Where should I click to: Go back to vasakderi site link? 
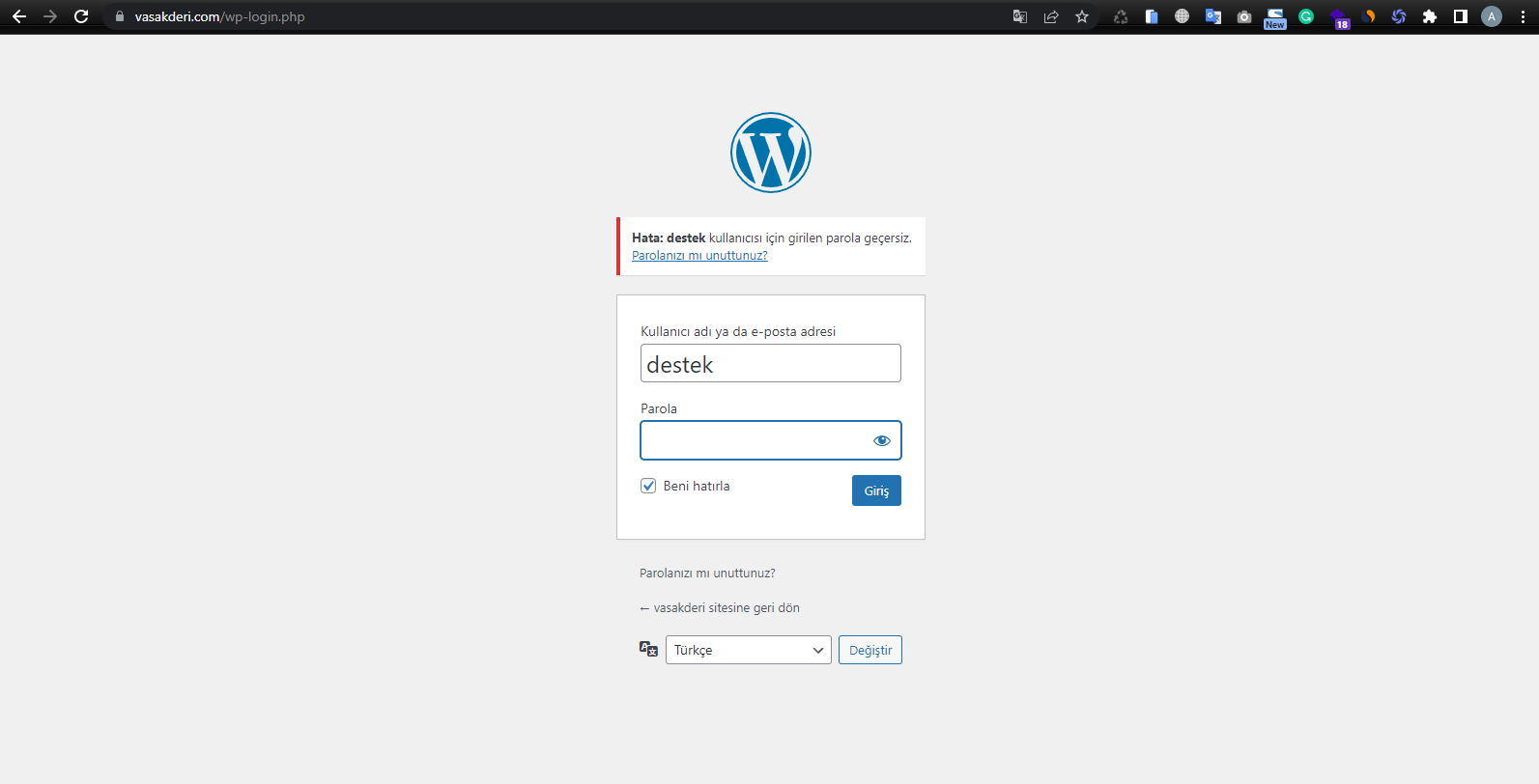coord(720,608)
